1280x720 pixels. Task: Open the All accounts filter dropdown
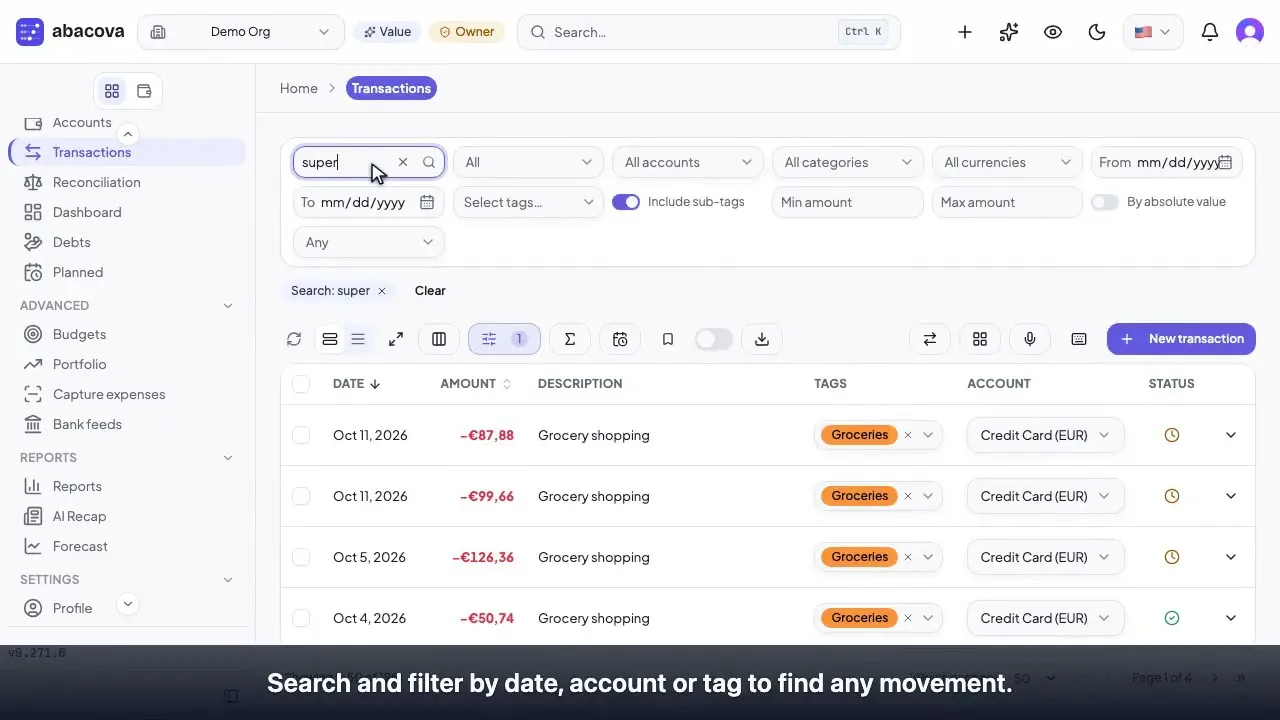(688, 162)
